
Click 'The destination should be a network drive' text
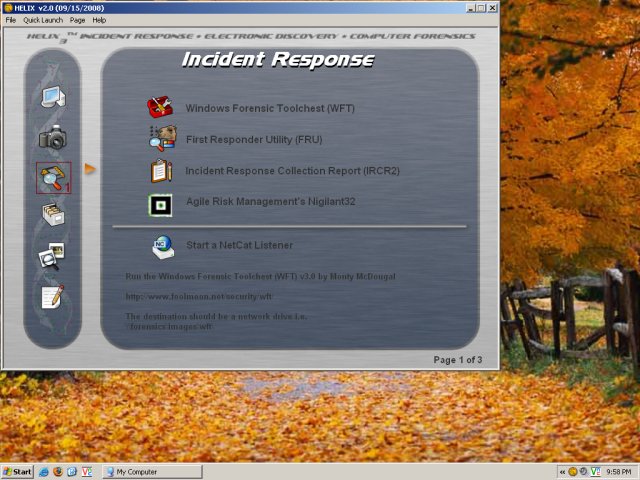tap(216, 316)
